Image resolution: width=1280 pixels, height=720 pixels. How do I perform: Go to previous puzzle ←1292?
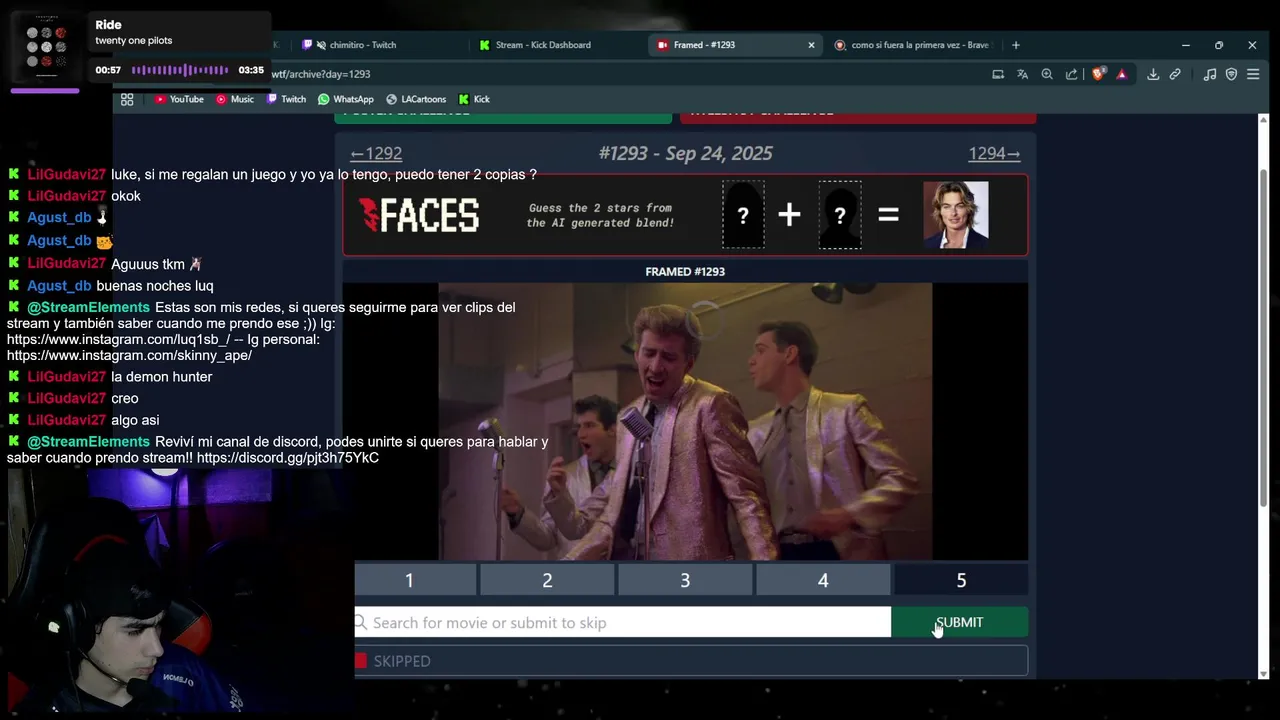(x=376, y=153)
